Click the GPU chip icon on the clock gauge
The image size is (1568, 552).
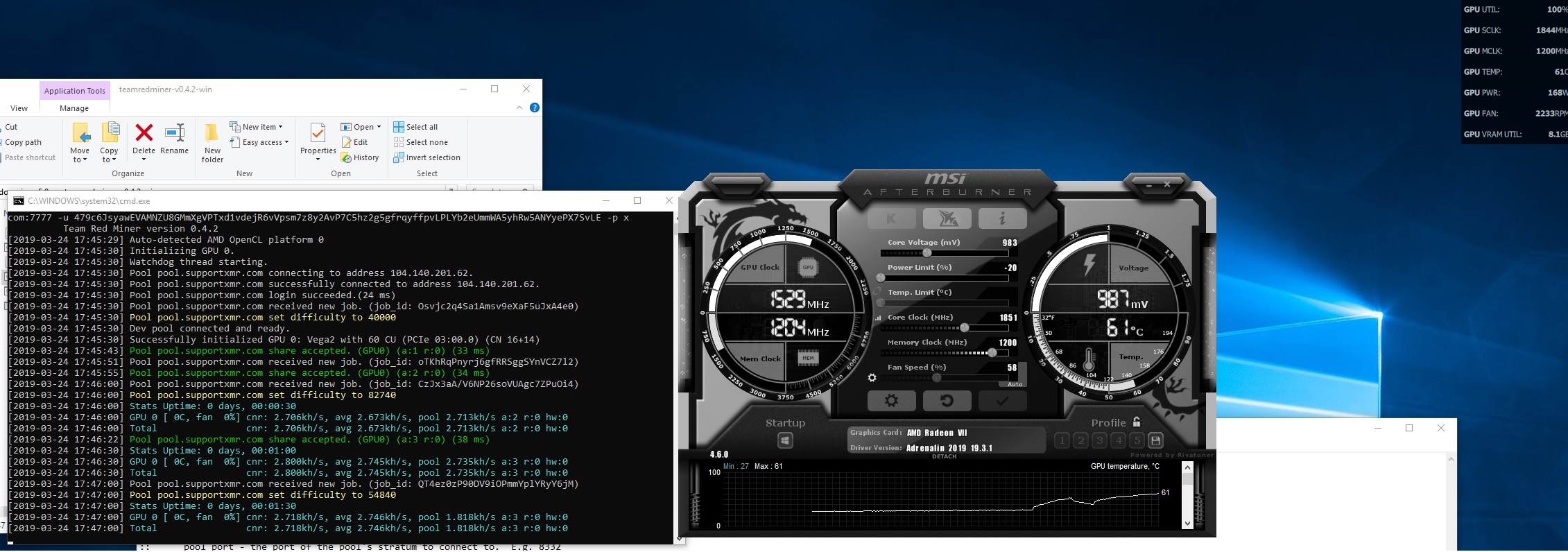(808, 267)
